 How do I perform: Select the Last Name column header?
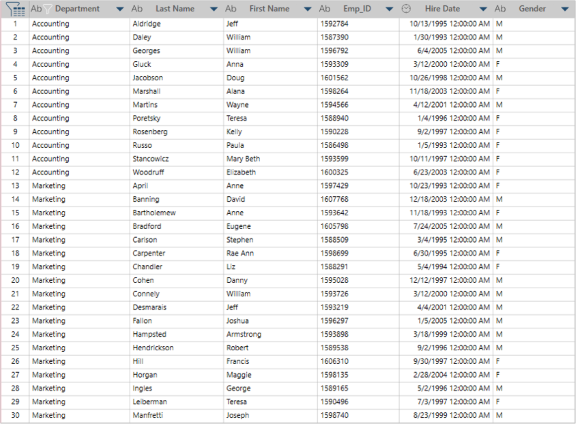175,8
